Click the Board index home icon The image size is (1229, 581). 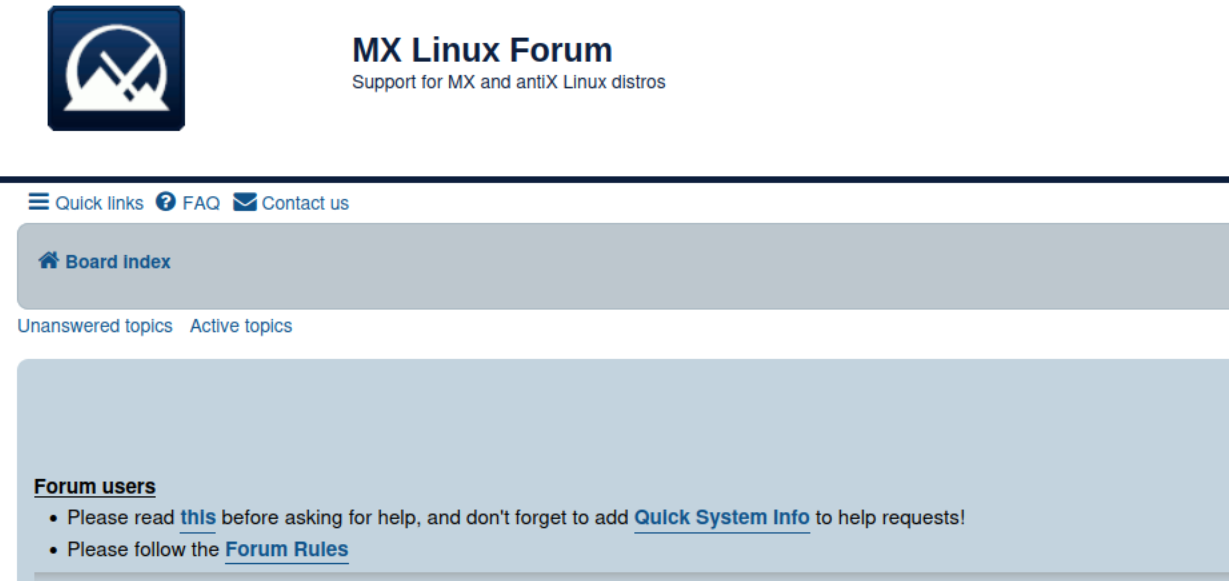coord(49,261)
